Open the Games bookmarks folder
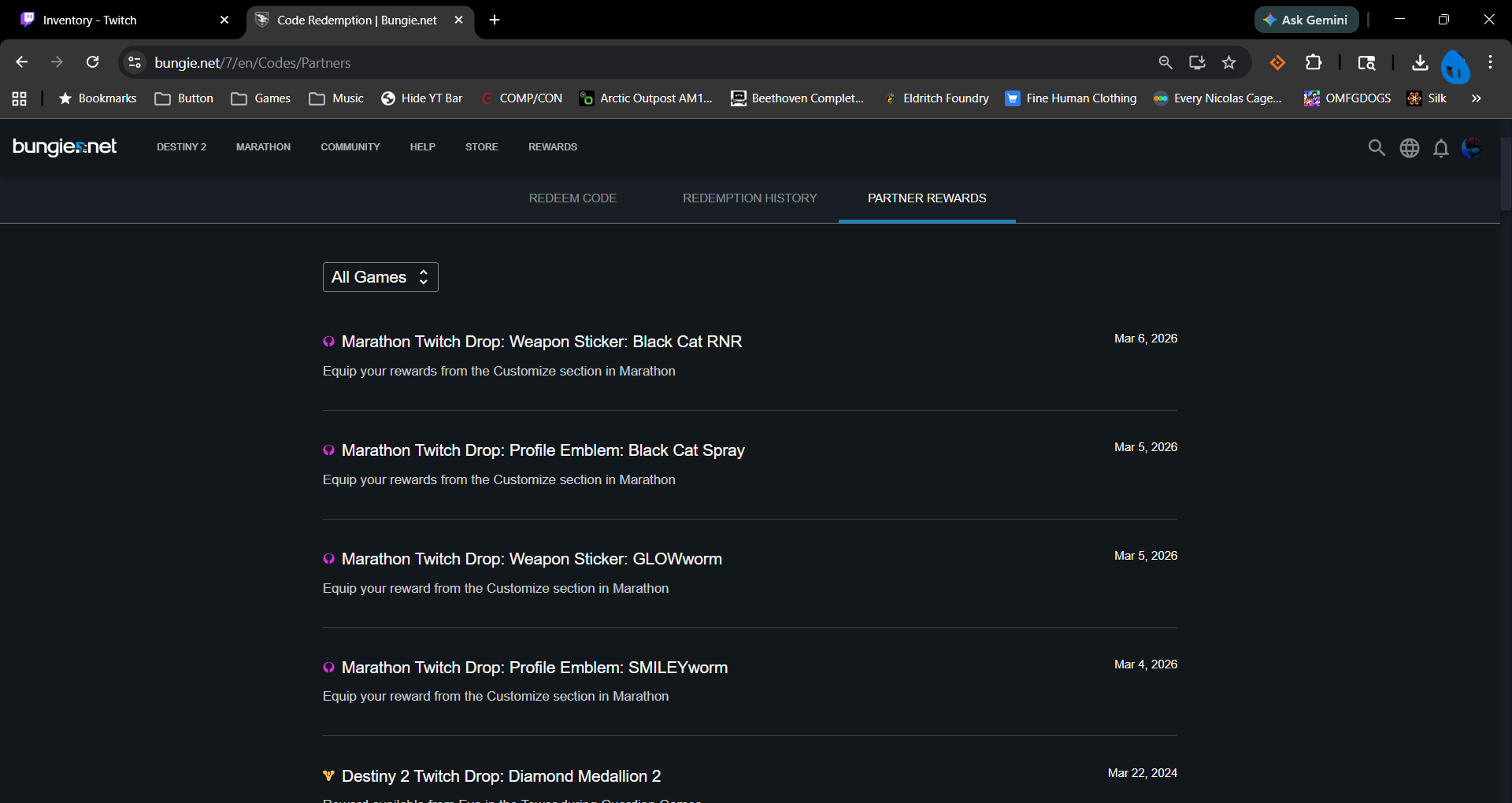Screen dimensions: 1512x803 point(261,98)
